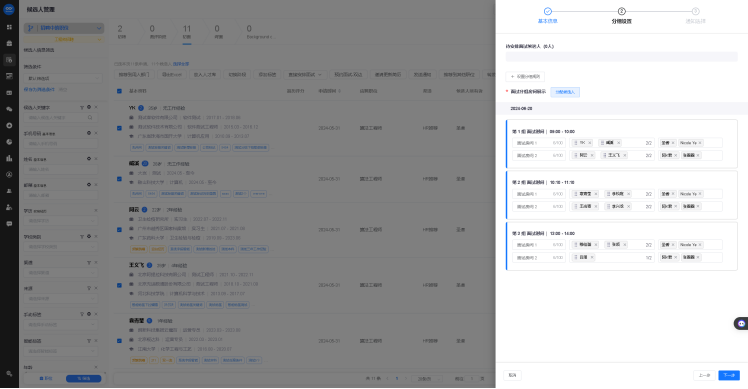Uncheck the 阿云 candidate row checkbox
Image resolution: width=748 pixels, height=389 pixels.
click(x=119, y=230)
